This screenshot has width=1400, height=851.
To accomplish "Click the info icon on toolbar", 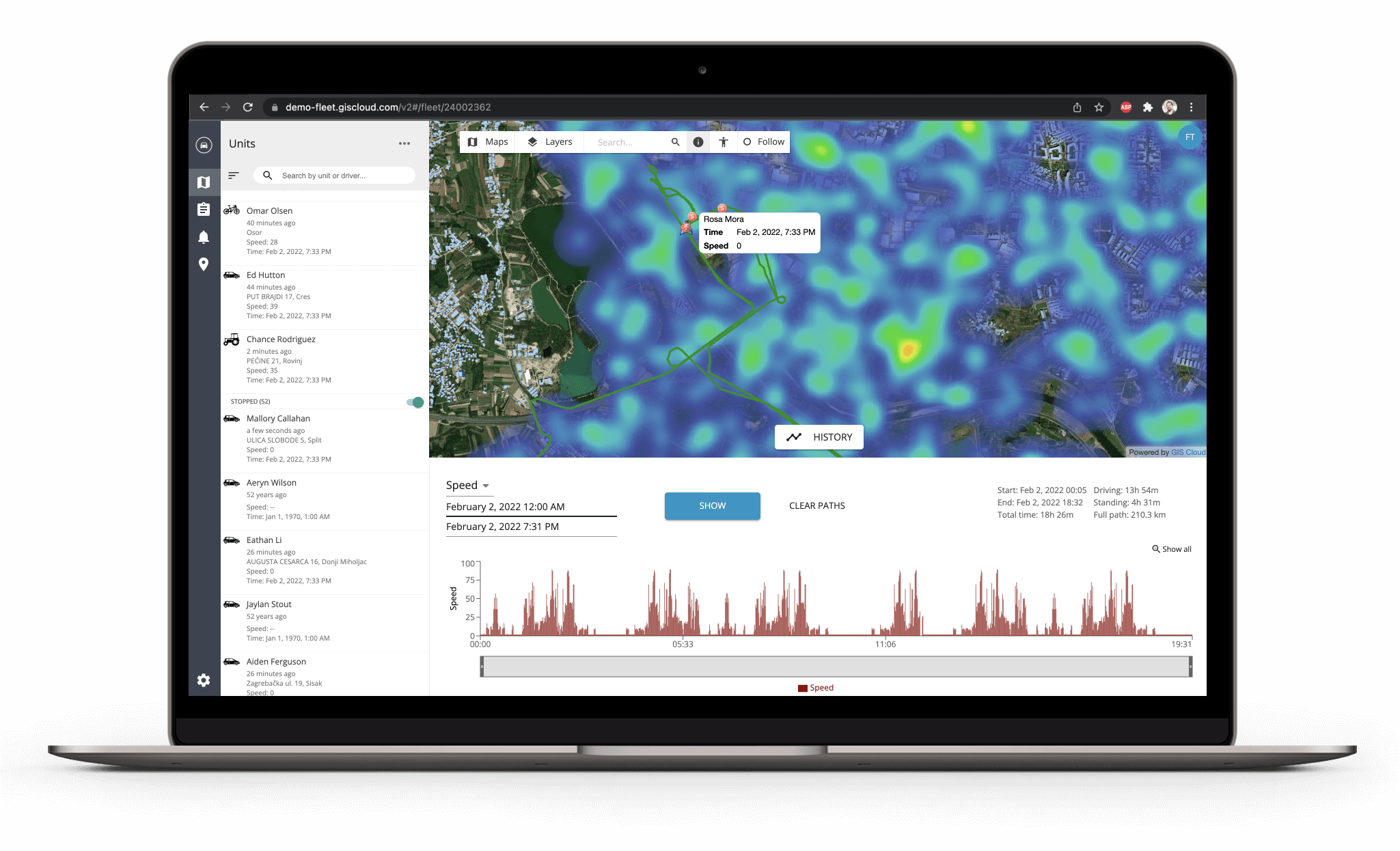I will pyautogui.click(x=698, y=142).
